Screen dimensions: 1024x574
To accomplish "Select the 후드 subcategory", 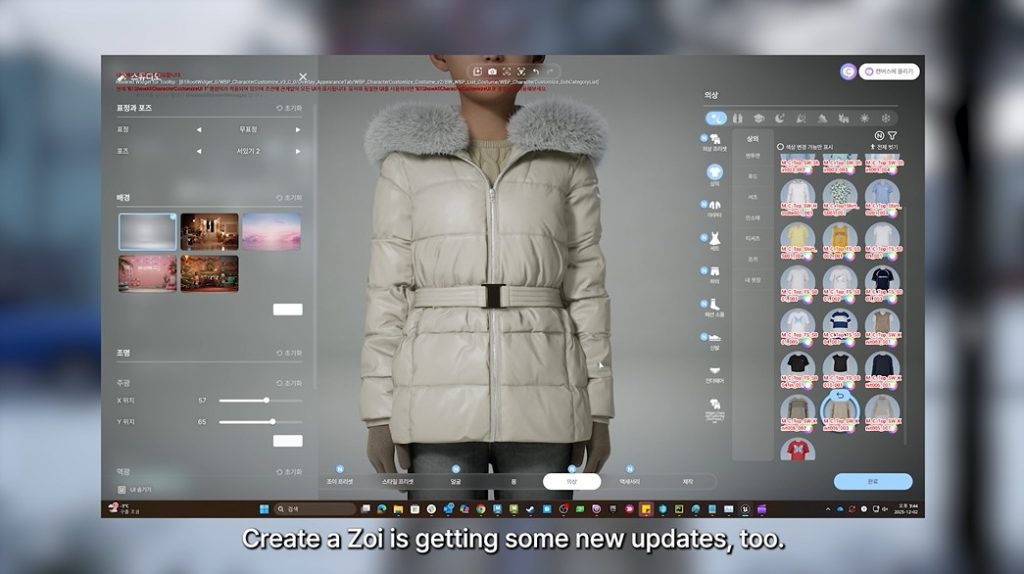I will click(x=752, y=176).
